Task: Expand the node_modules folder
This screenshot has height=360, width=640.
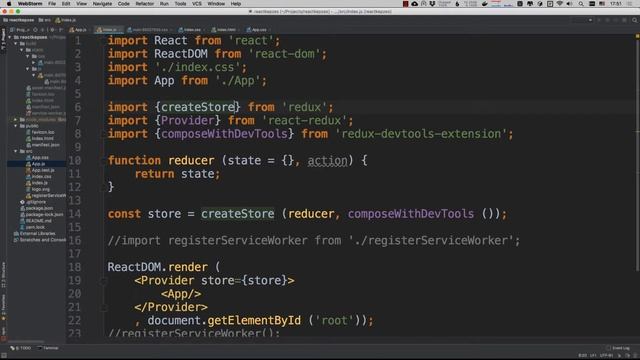Action: click(x=16, y=120)
